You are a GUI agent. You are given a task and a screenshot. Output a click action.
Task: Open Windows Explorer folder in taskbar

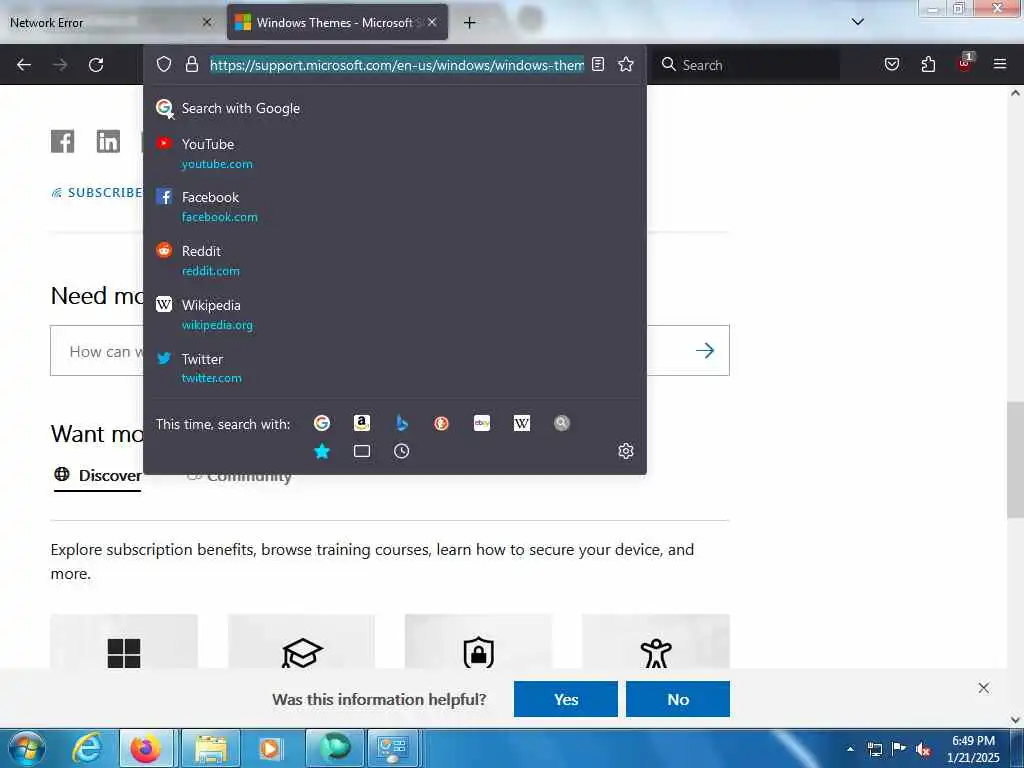[x=210, y=748]
